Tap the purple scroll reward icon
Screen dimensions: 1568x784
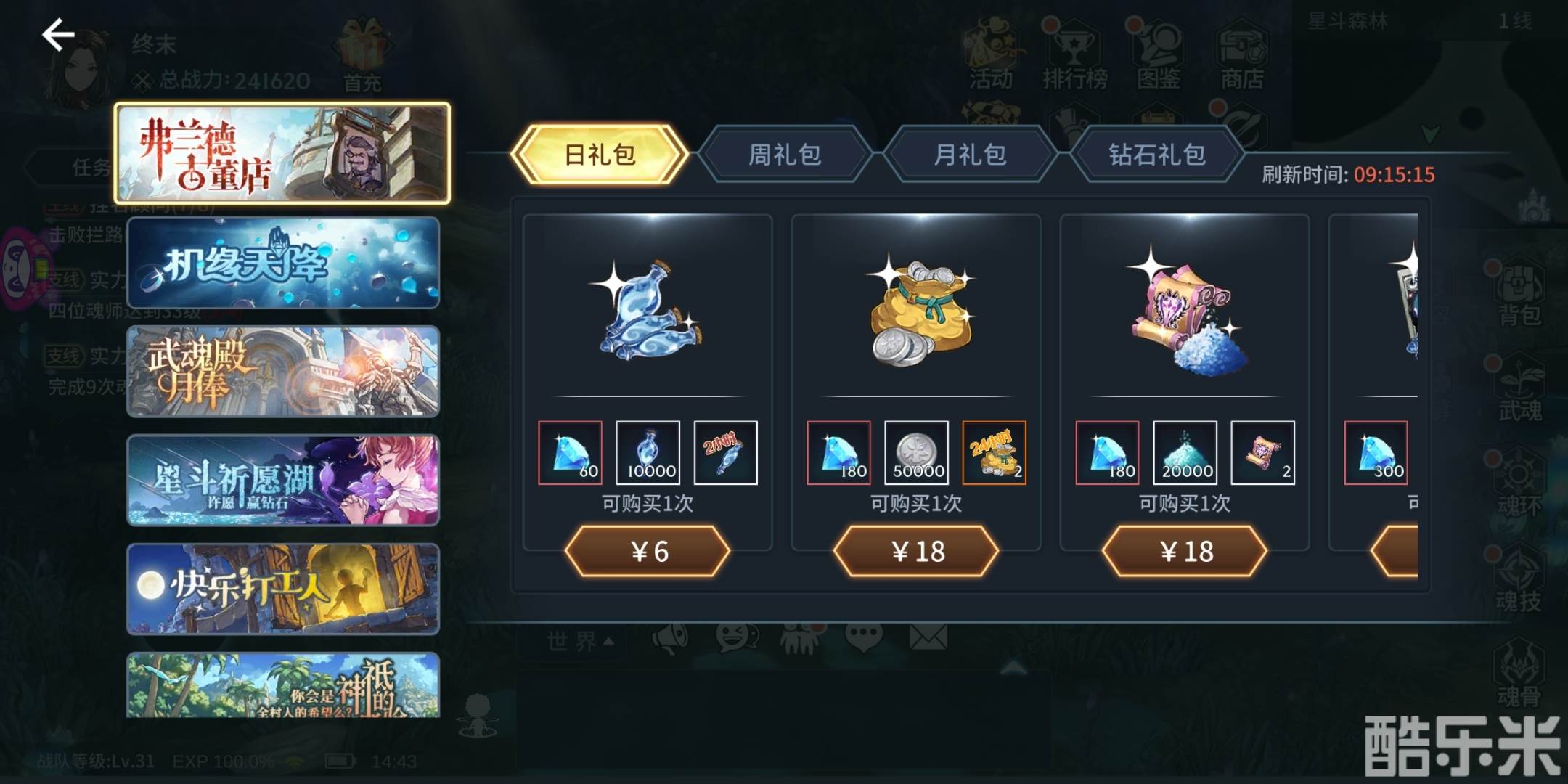pyautogui.click(x=1263, y=452)
